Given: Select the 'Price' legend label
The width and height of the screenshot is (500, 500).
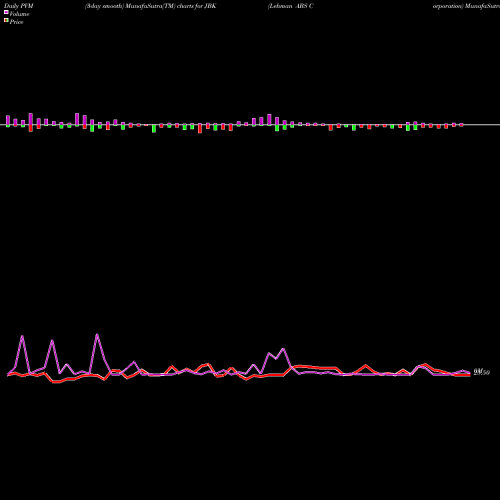Looking at the screenshot, I should 16,22.
